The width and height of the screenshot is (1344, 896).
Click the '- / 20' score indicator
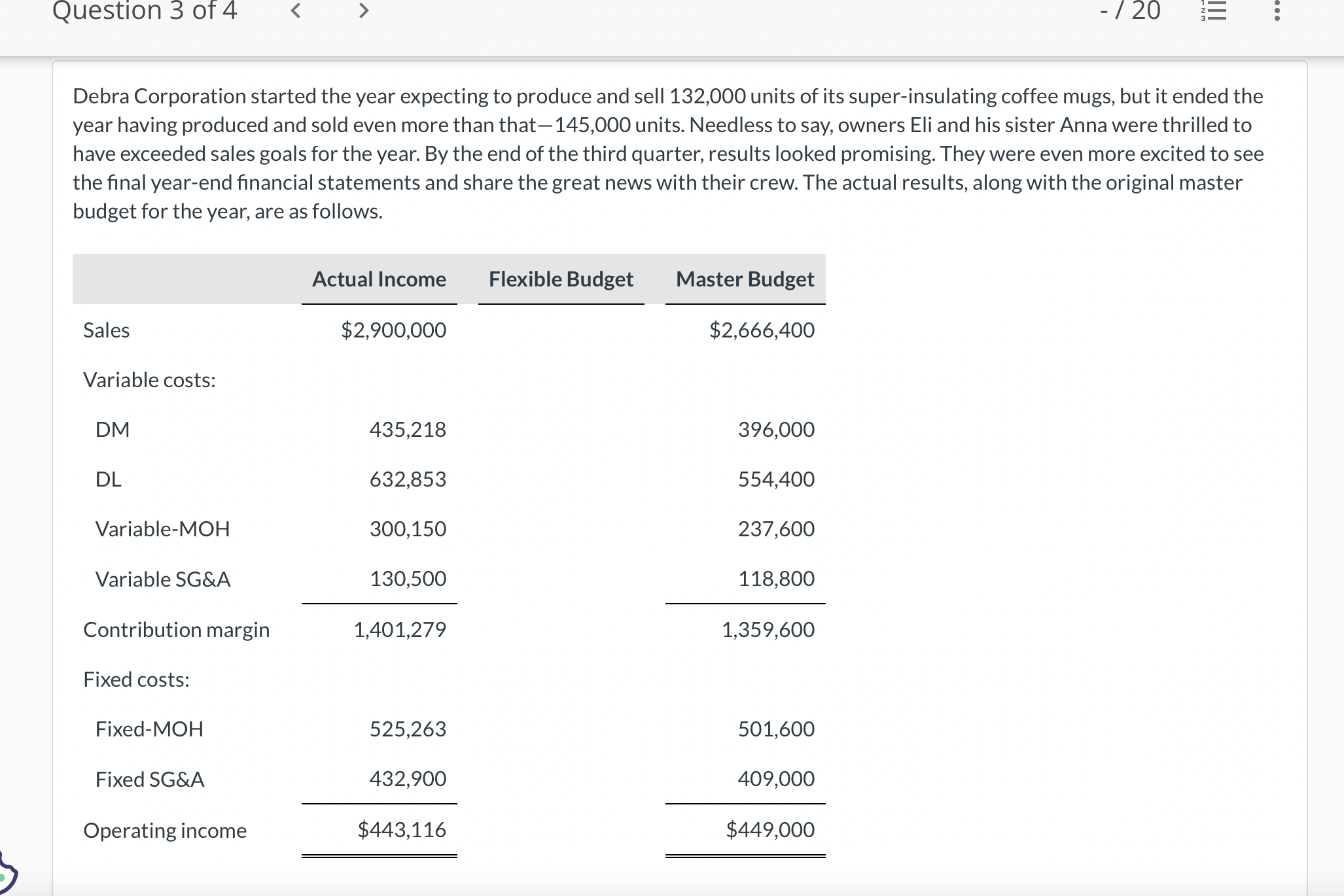(x=1130, y=11)
